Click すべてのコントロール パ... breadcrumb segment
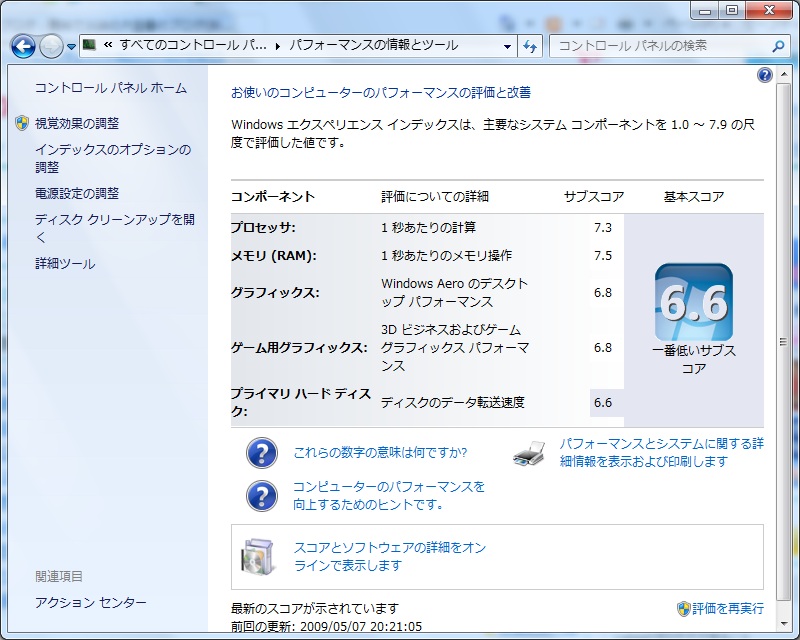800x640 pixels. [x=193, y=45]
